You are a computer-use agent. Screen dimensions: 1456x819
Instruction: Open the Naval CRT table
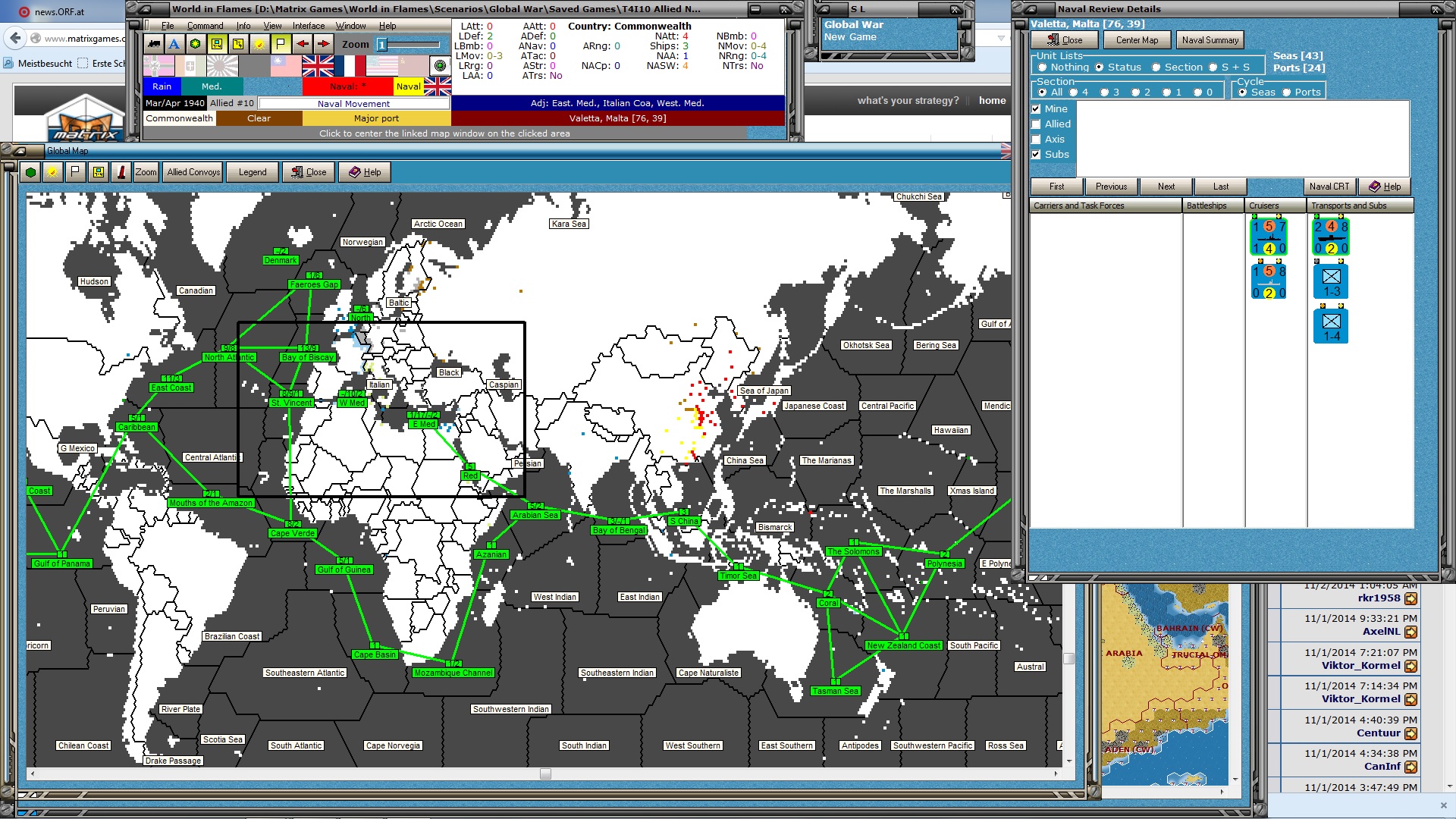pyautogui.click(x=1329, y=187)
